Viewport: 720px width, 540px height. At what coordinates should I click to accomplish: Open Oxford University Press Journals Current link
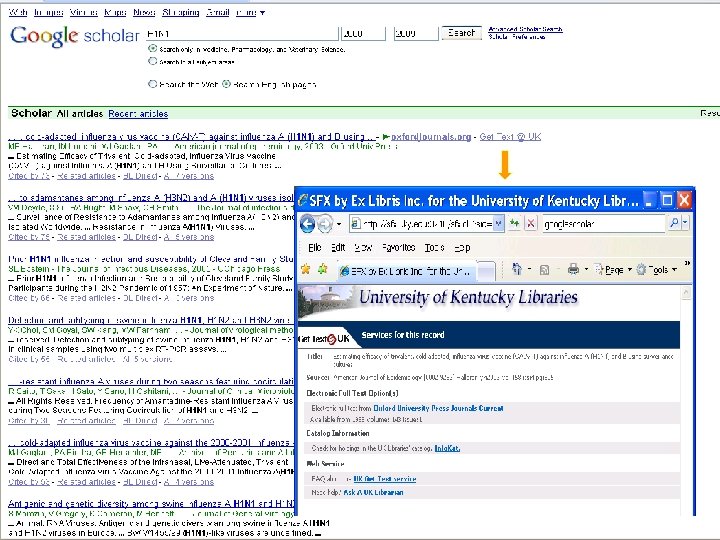click(439, 408)
